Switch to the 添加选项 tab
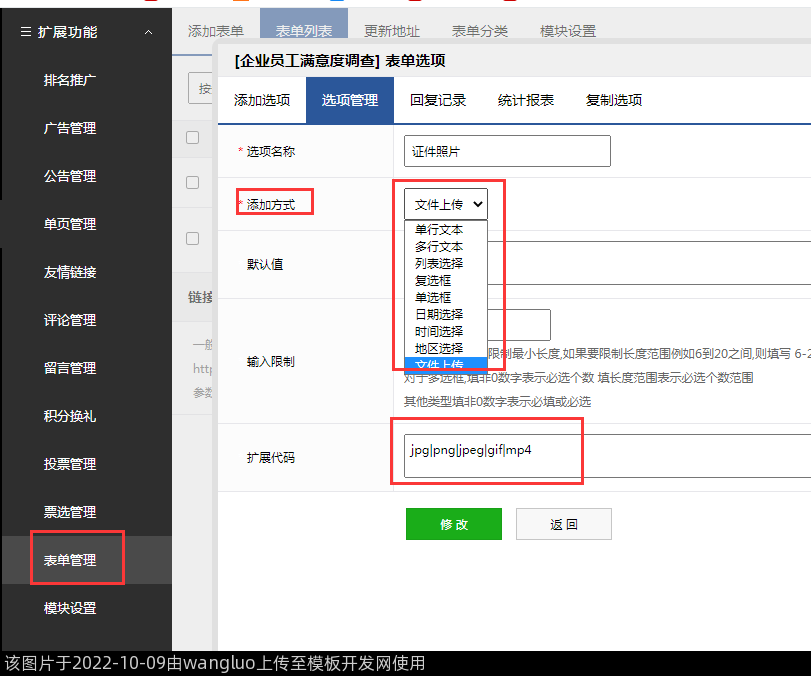The width and height of the screenshot is (811, 676). point(262,100)
